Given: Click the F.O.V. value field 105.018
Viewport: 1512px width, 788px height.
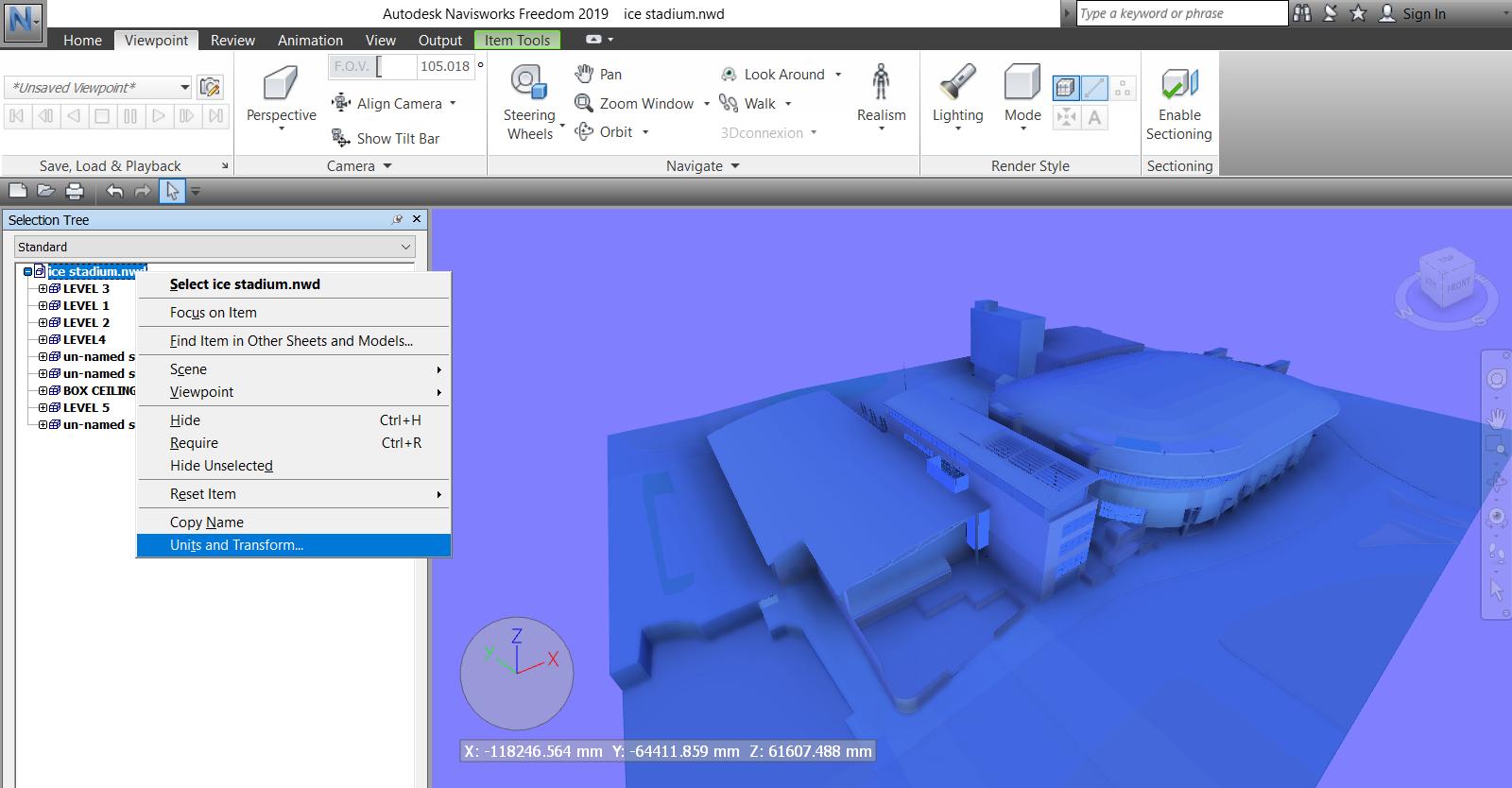Looking at the screenshot, I should pyautogui.click(x=445, y=66).
